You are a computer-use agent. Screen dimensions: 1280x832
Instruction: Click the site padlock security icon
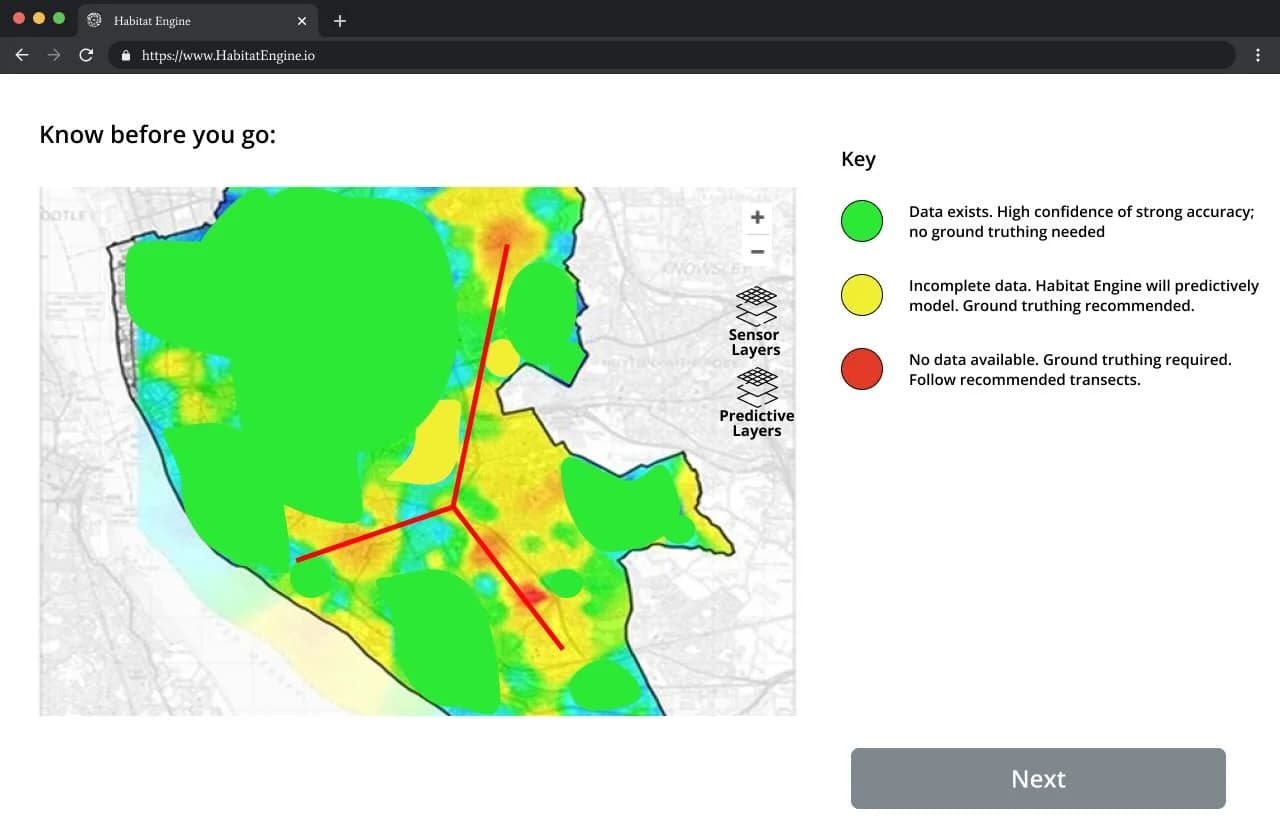pyautogui.click(x=126, y=56)
